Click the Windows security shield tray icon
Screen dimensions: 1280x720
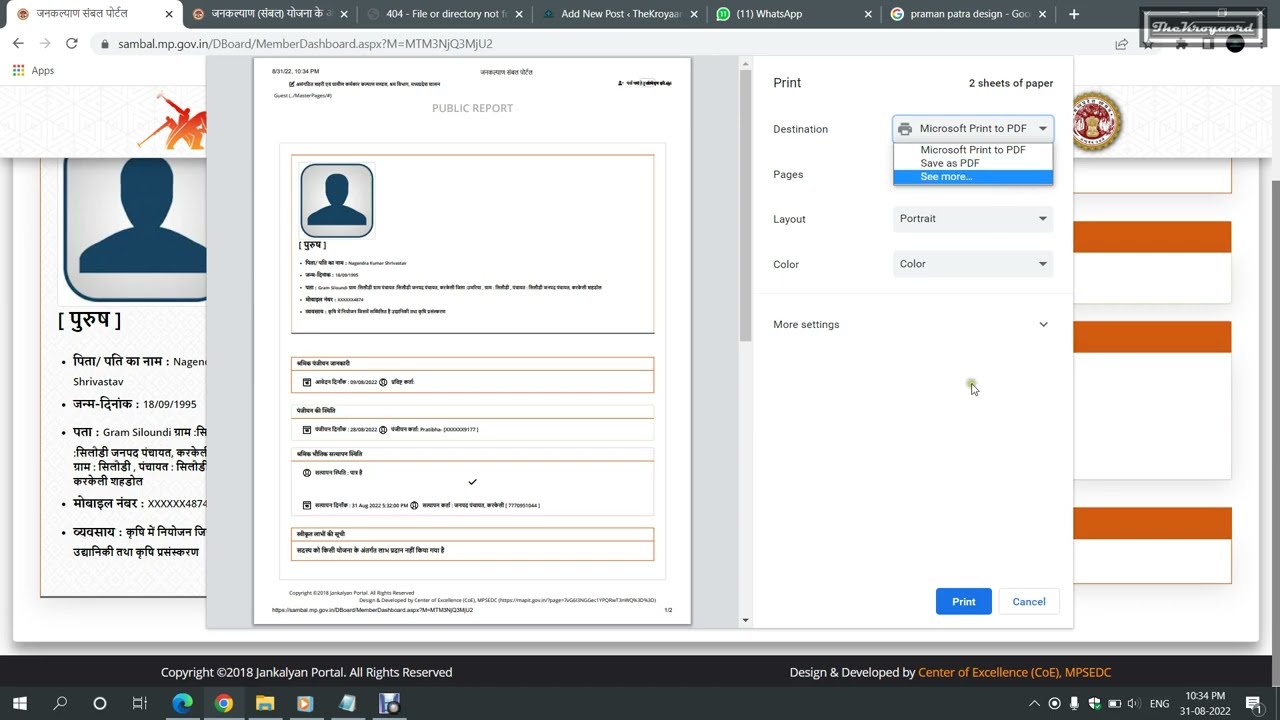tap(1094, 704)
